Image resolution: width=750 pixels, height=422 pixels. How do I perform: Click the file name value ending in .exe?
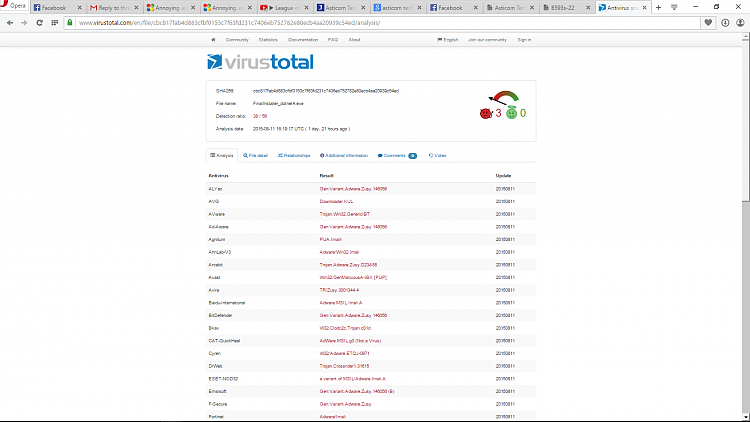278,103
